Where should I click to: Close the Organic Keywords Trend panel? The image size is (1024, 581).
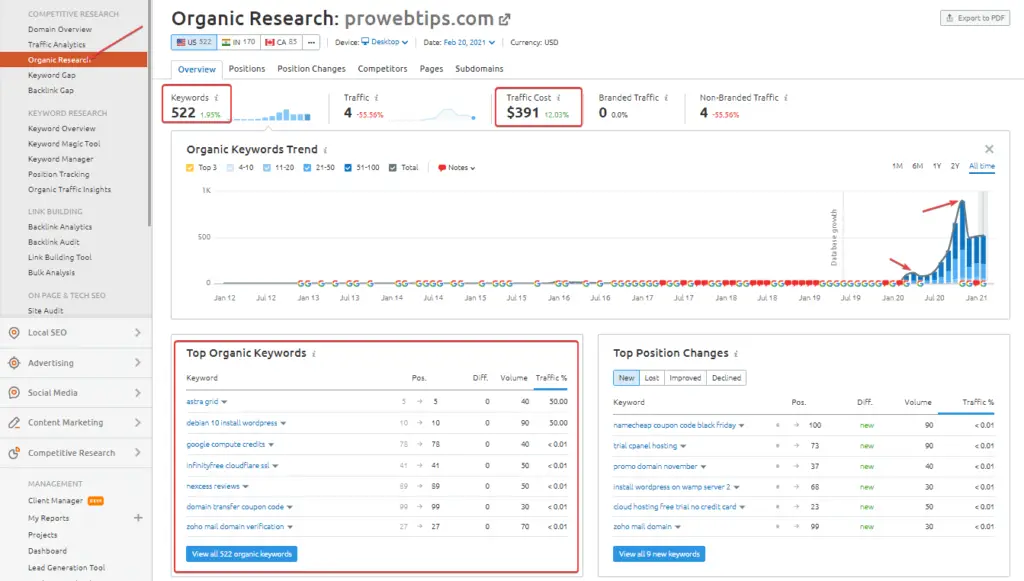(x=989, y=149)
